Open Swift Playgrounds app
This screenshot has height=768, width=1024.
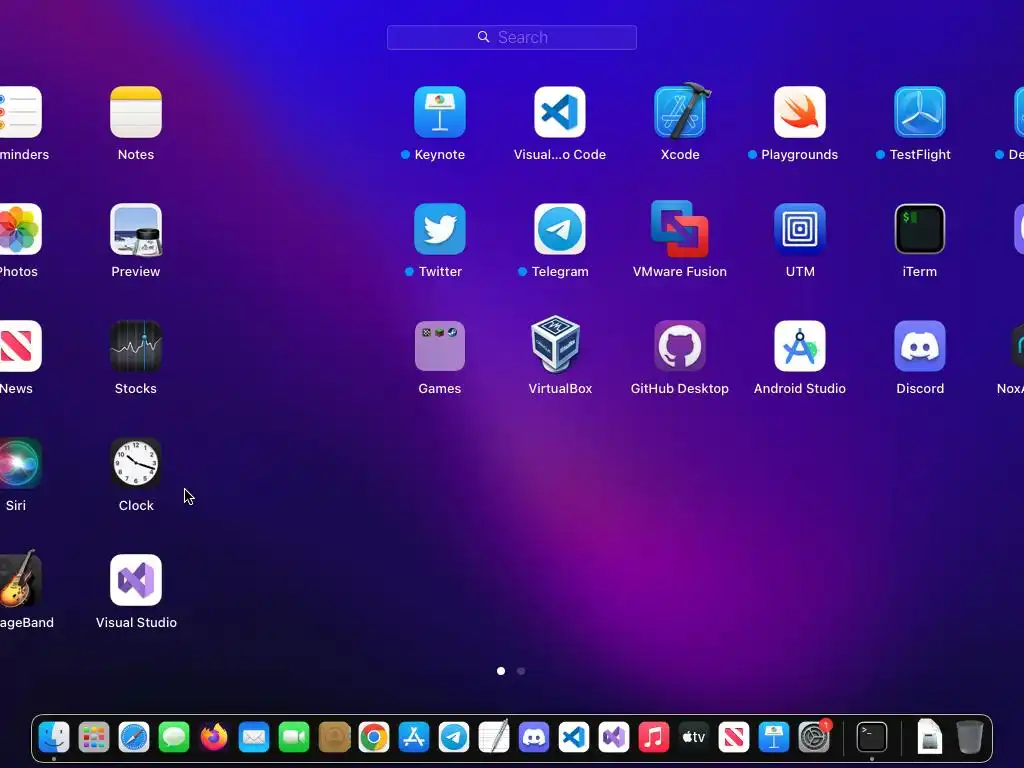800,112
